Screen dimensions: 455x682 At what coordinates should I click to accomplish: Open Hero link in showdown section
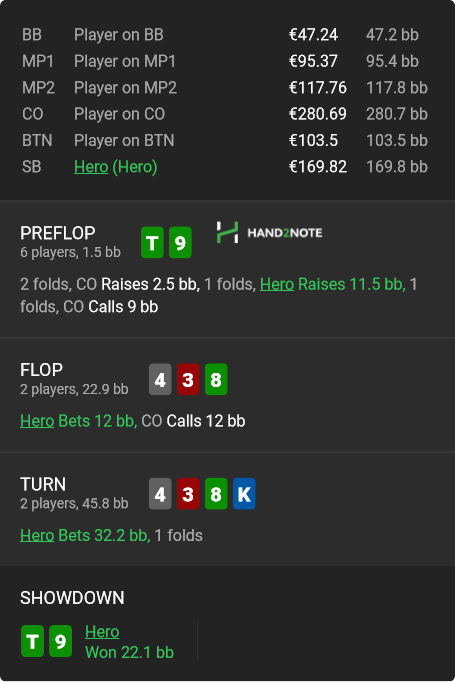pos(102,632)
